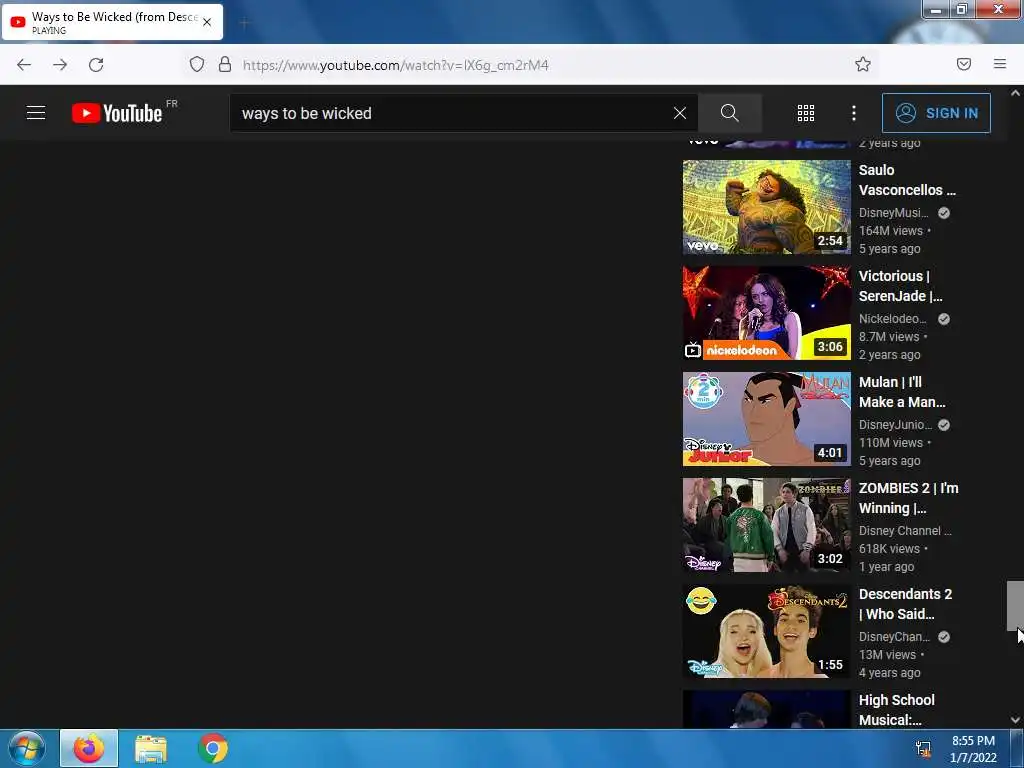The height and width of the screenshot is (768, 1024).
Task: Click the scrollbar up arrow
Action: pyautogui.click(x=1015, y=93)
